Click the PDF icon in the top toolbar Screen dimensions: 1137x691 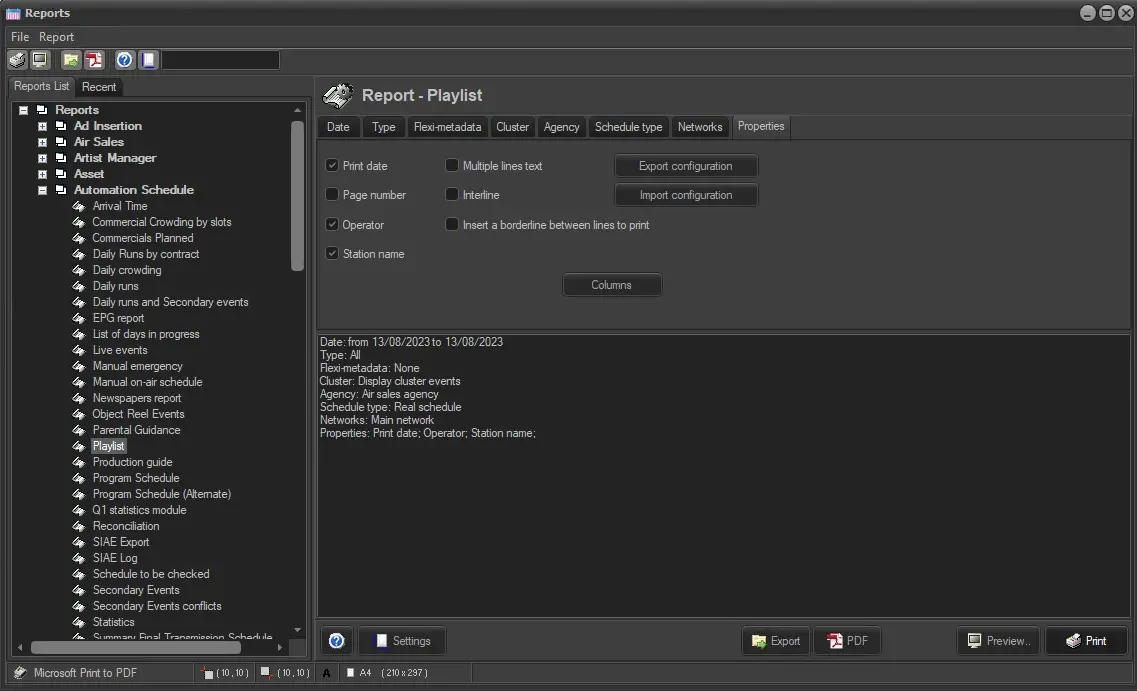click(x=94, y=60)
